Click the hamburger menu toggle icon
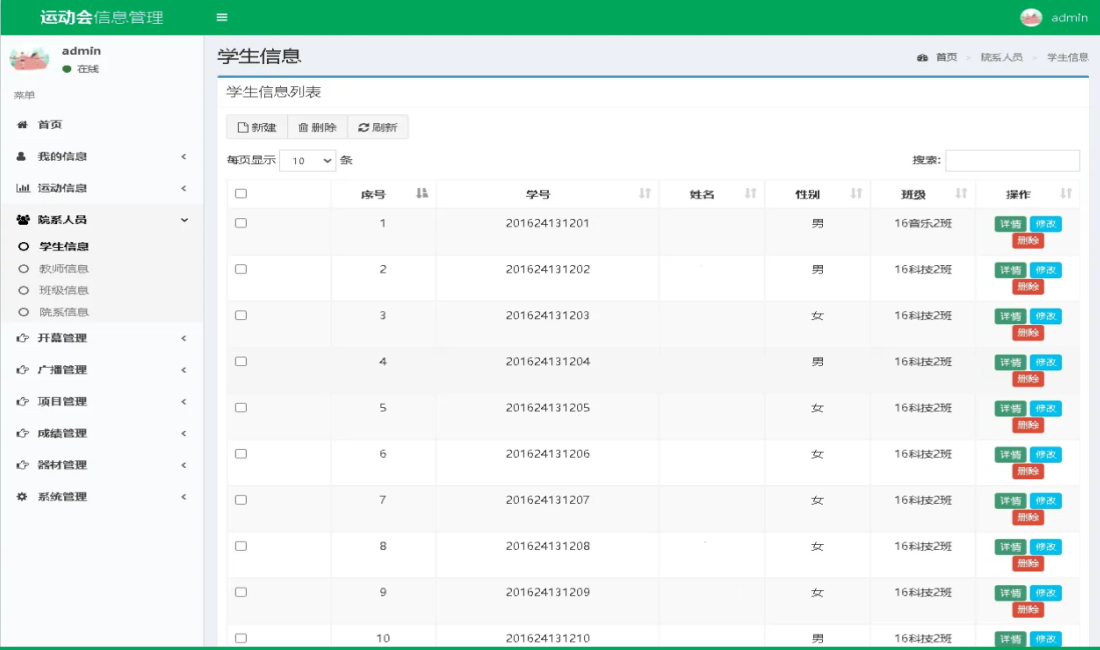This screenshot has height=650, width=1100. pyautogui.click(x=222, y=17)
